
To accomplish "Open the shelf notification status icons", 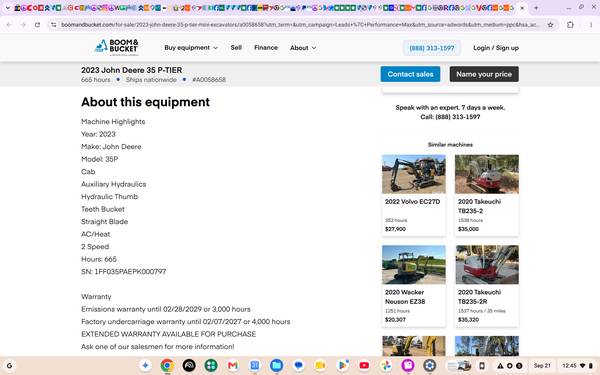I will coord(510,365).
